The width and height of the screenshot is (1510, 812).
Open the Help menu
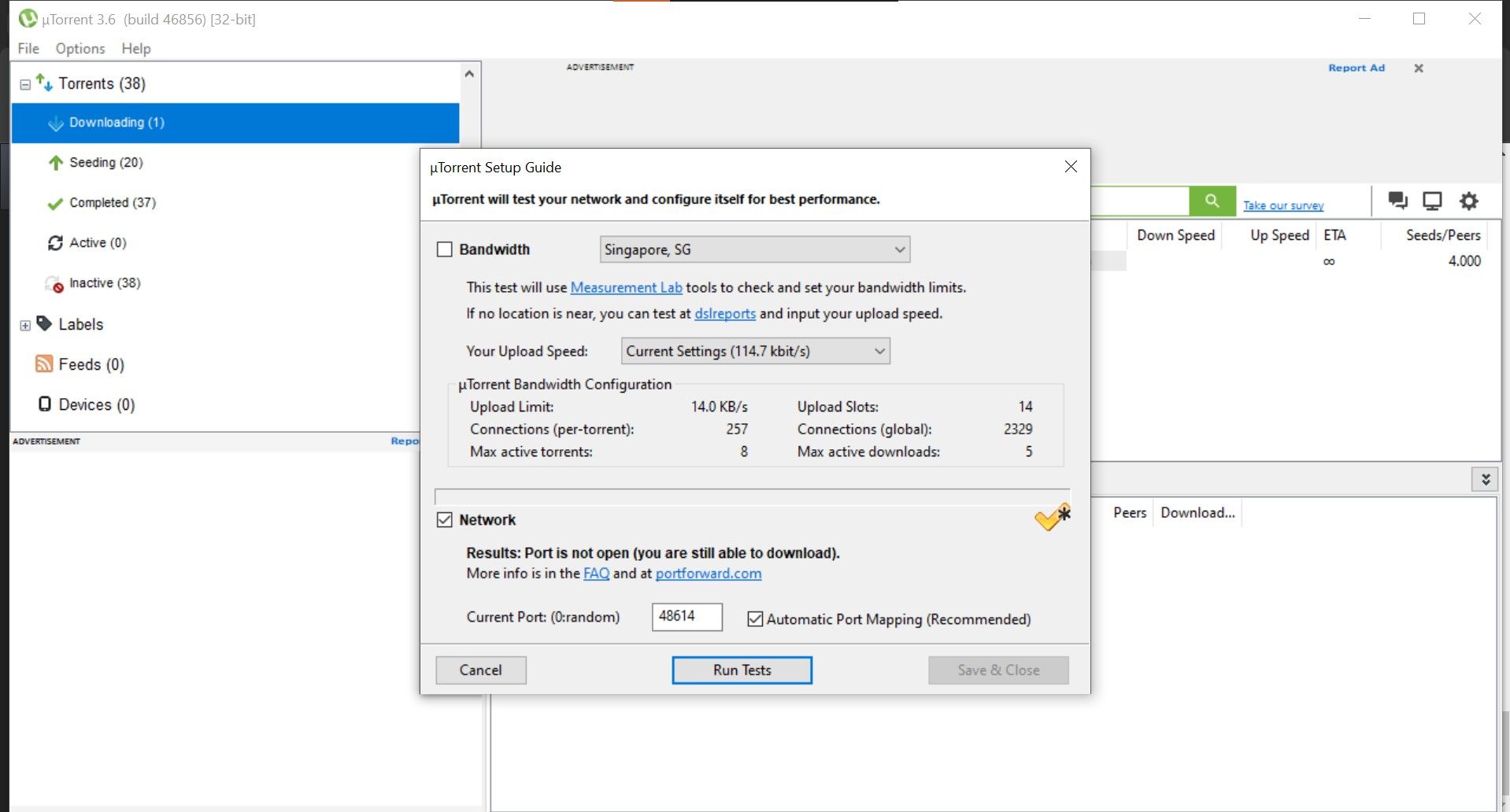135,48
